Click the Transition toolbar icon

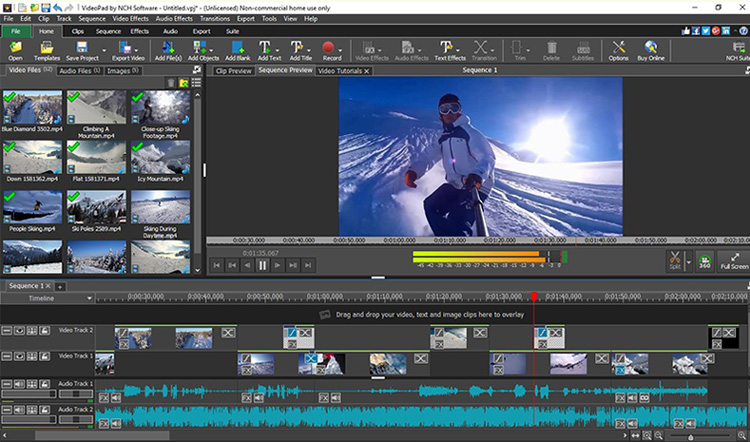[x=484, y=51]
